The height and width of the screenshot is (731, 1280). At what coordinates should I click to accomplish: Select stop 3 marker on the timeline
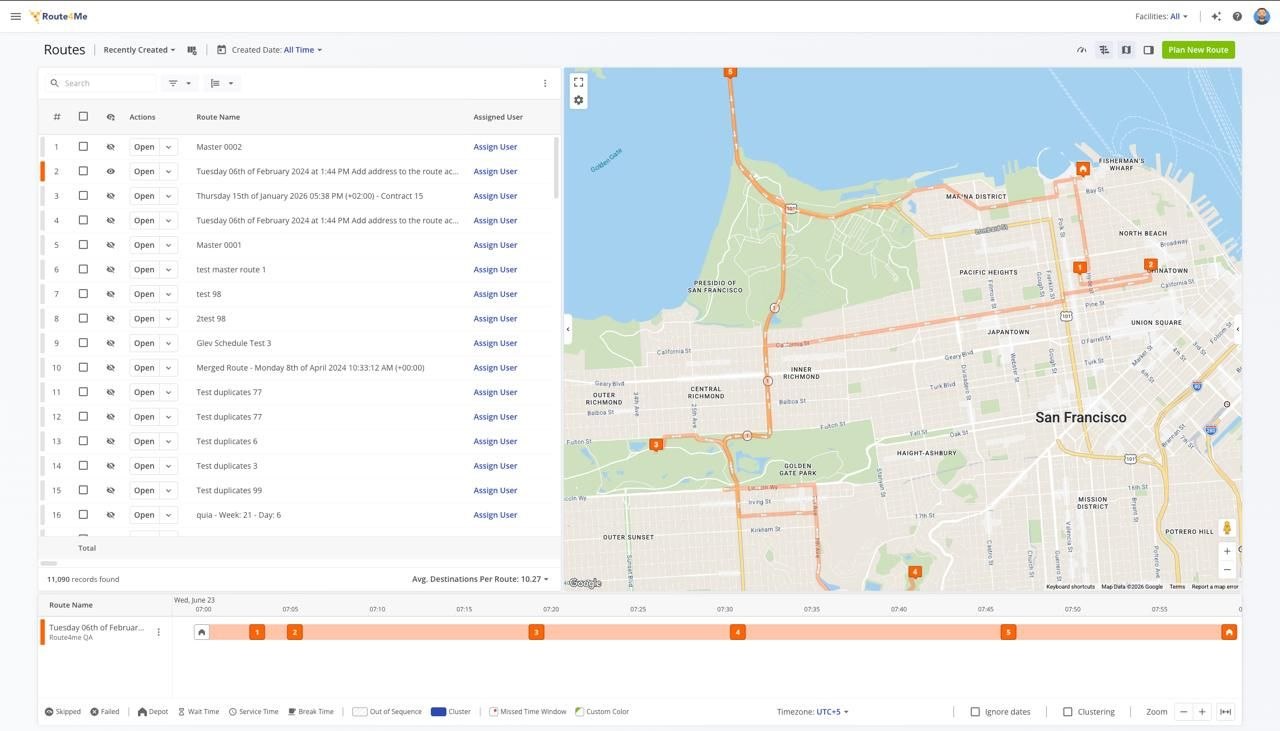pyautogui.click(x=536, y=632)
